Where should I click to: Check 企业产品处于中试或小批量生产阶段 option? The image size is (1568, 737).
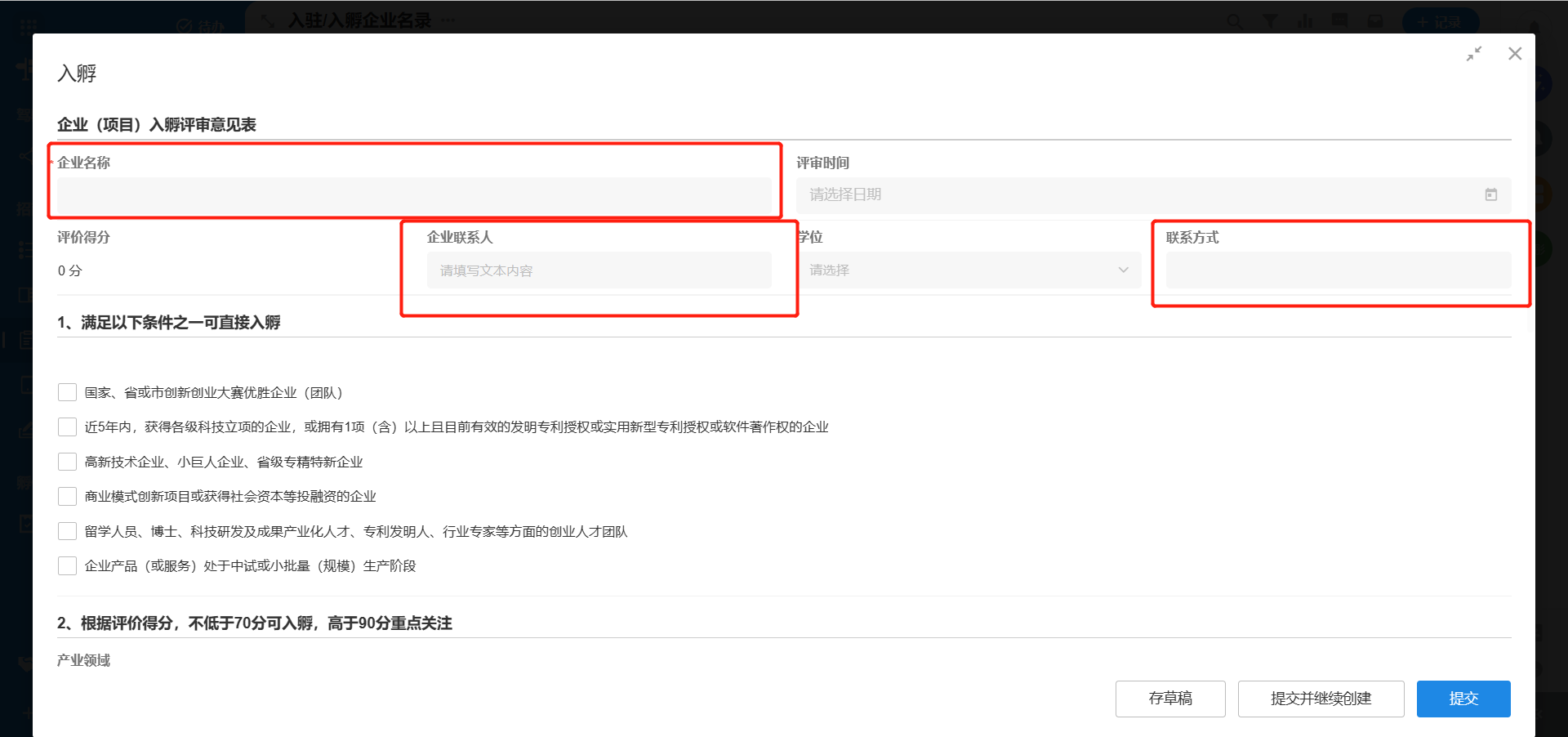point(68,565)
